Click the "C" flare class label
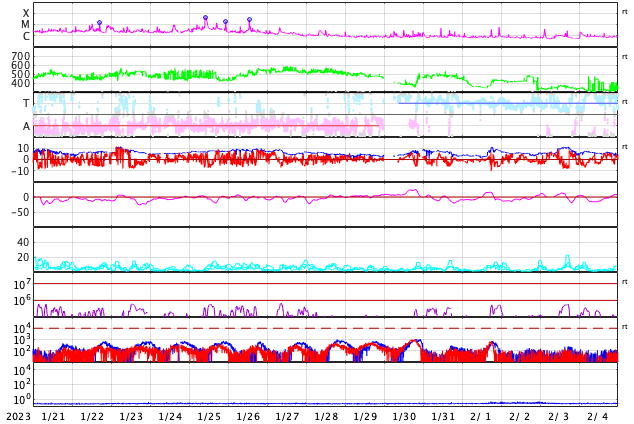 [x=26, y=36]
